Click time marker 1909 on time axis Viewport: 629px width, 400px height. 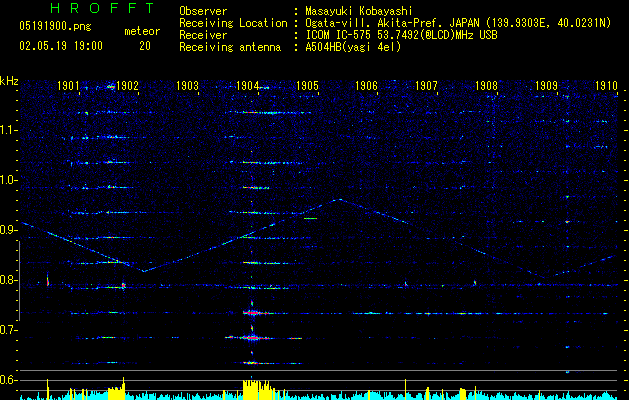point(546,85)
